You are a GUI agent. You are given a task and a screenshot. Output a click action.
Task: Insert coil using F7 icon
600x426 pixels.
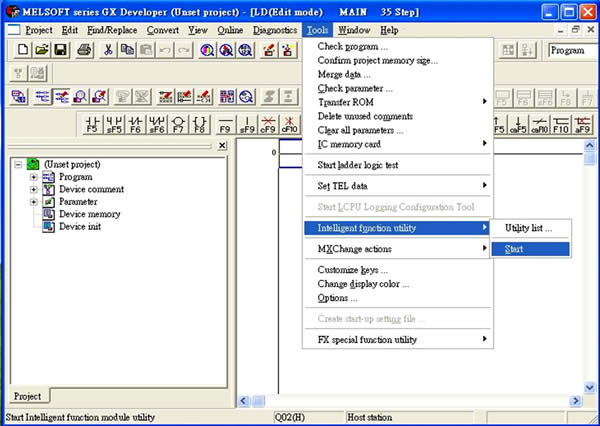[x=179, y=124]
